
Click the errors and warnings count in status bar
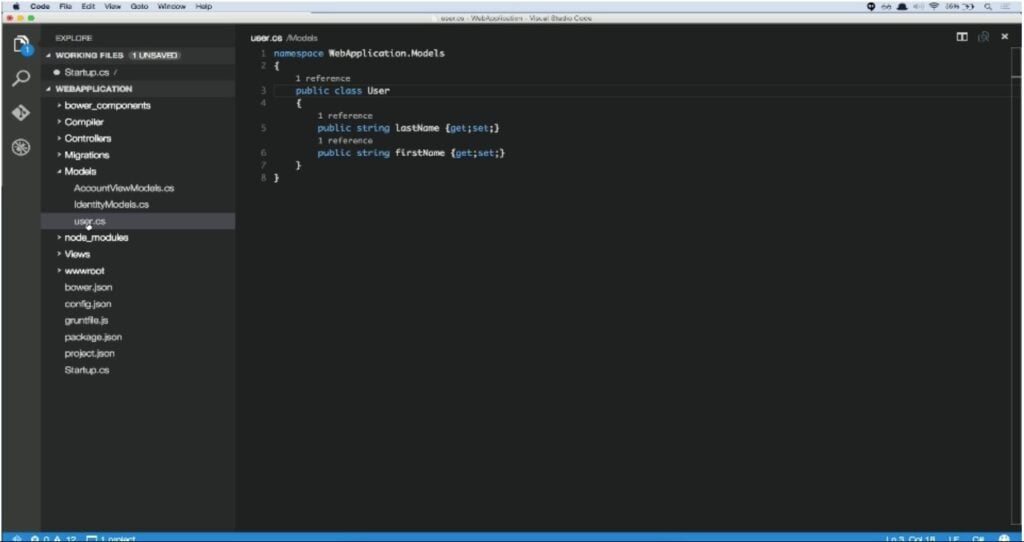pyautogui.click(x=54, y=539)
